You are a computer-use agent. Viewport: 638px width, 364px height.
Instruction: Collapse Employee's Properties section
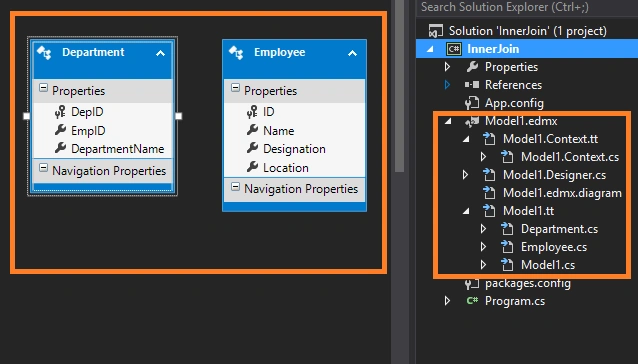235,88
